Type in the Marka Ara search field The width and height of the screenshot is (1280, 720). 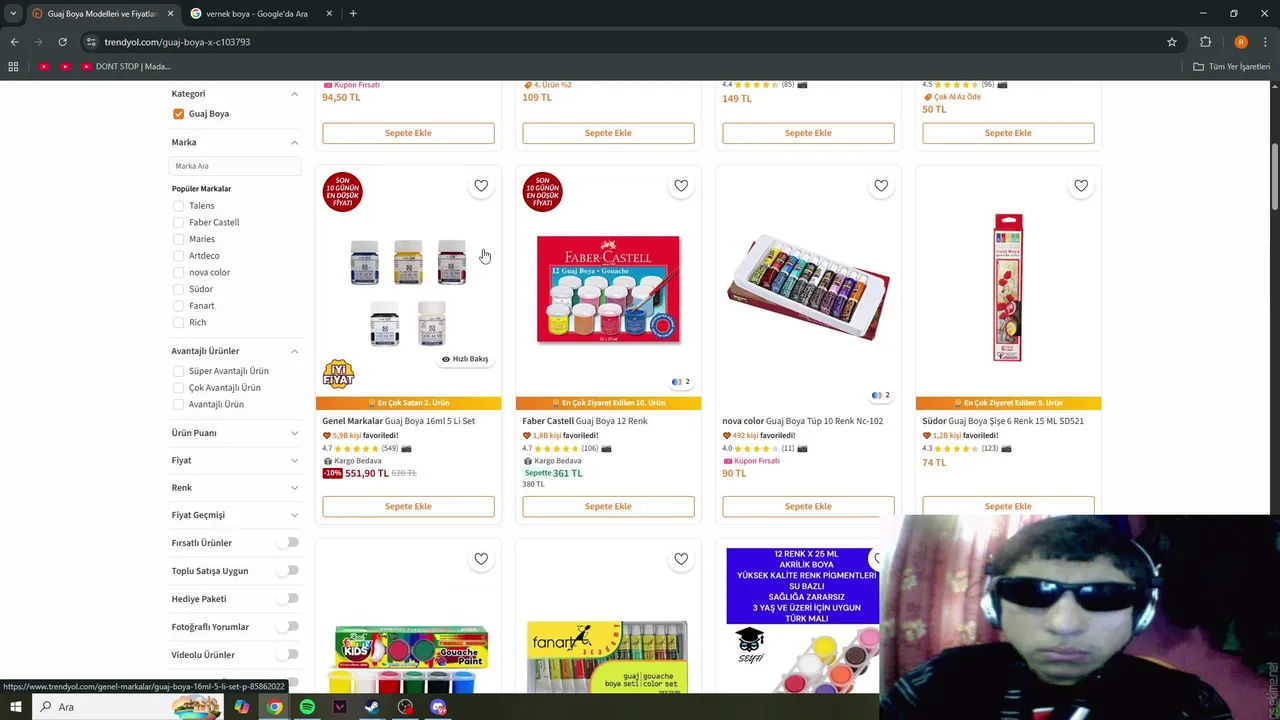click(x=235, y=166)
